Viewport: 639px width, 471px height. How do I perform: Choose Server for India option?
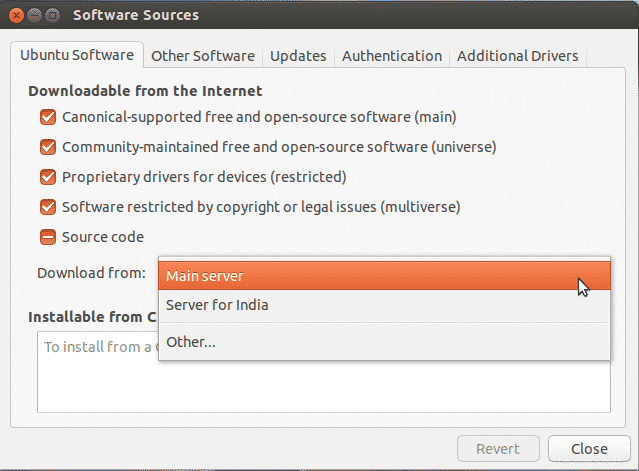click(x=384, y=305)
